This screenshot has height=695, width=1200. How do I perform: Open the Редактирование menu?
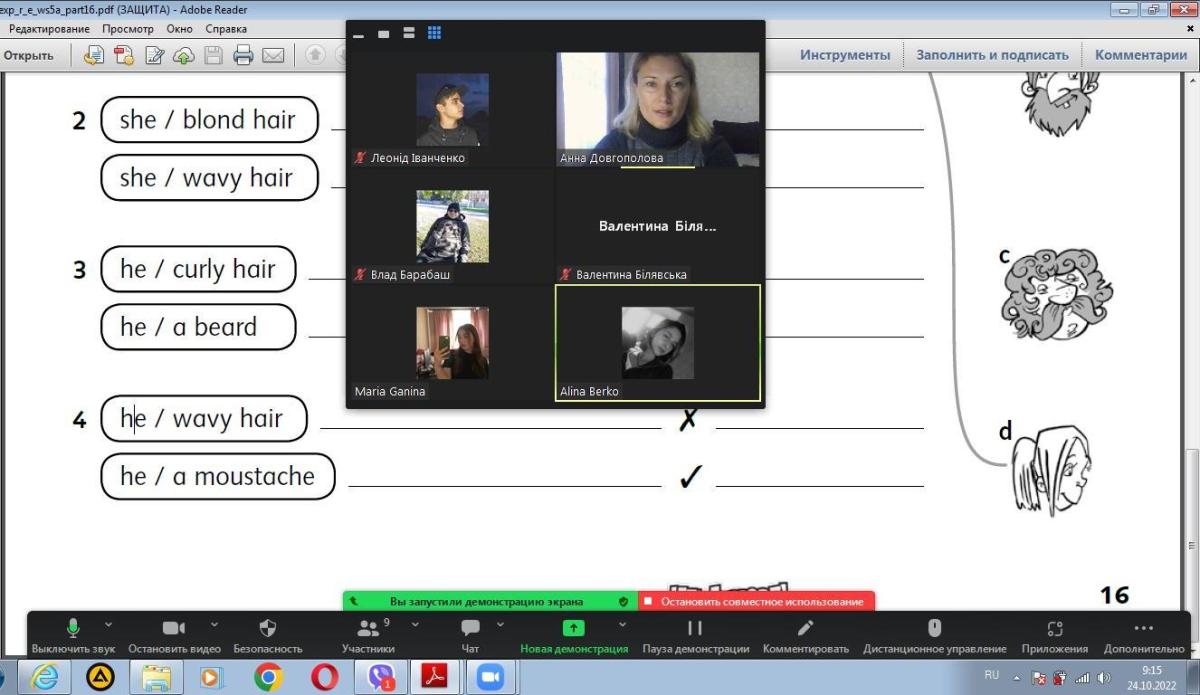pos(50,29)
